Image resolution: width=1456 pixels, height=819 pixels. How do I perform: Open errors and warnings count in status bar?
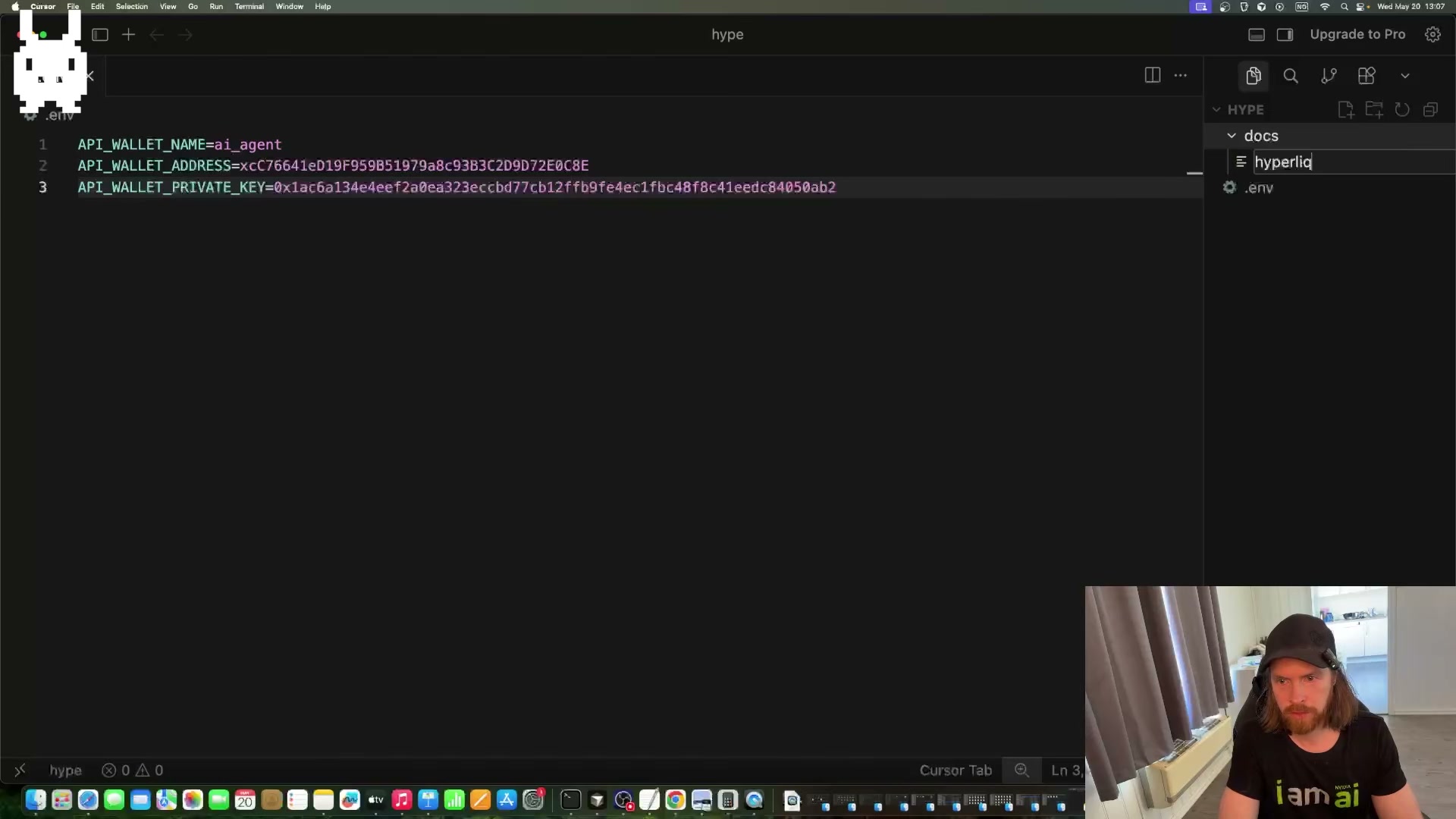(133, 770)
